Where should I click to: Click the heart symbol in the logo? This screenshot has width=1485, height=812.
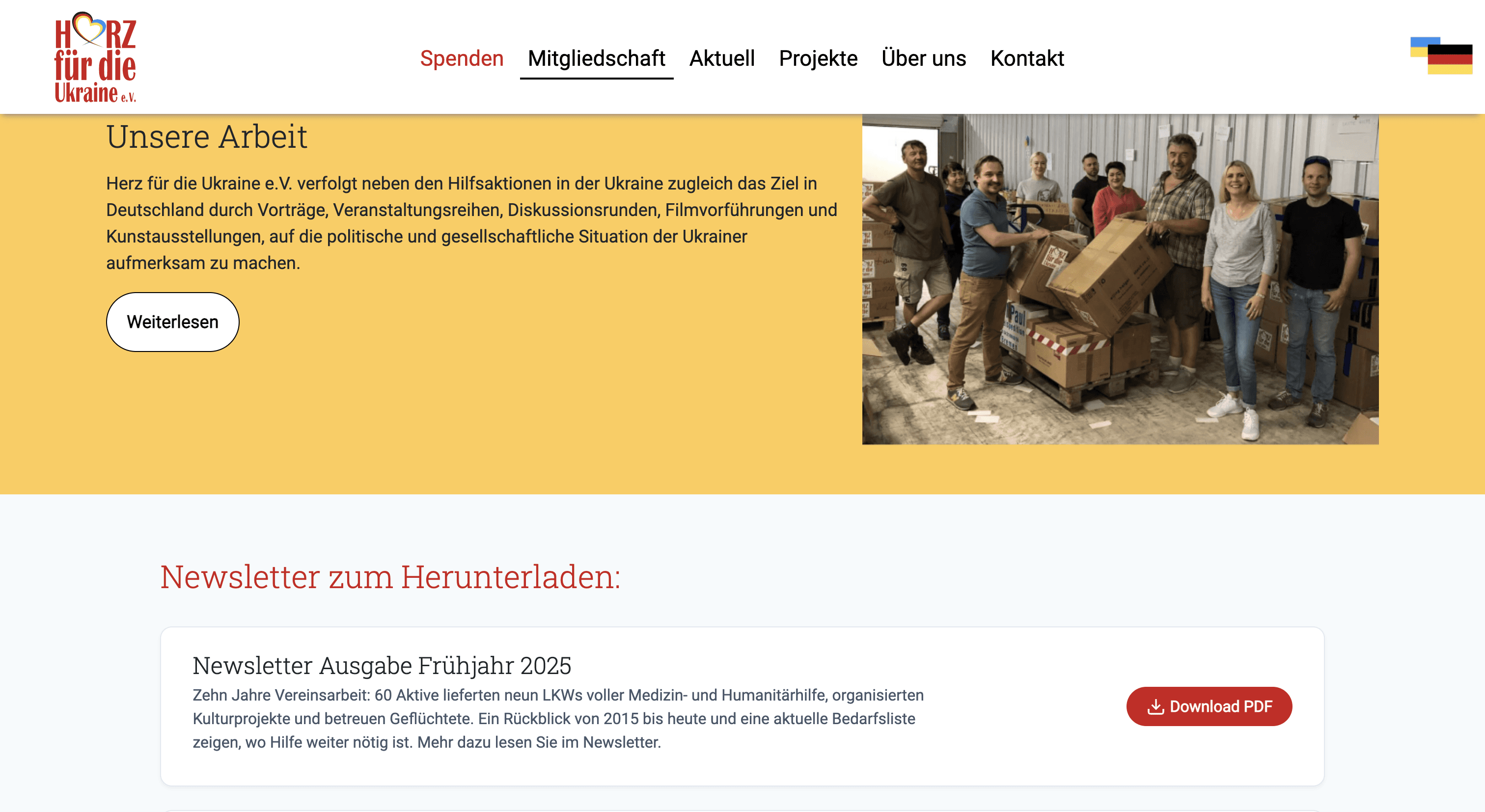click(89, 28)
